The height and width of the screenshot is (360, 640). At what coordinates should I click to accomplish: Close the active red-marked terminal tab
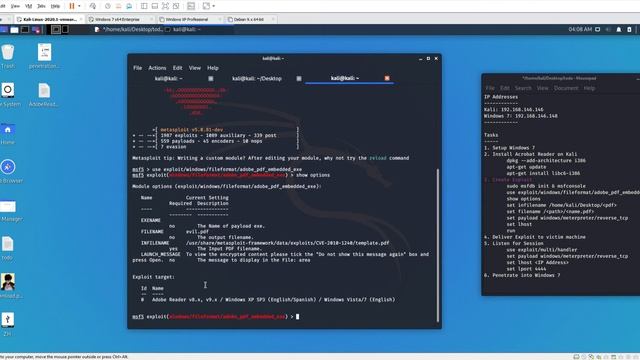click(387, 78)
